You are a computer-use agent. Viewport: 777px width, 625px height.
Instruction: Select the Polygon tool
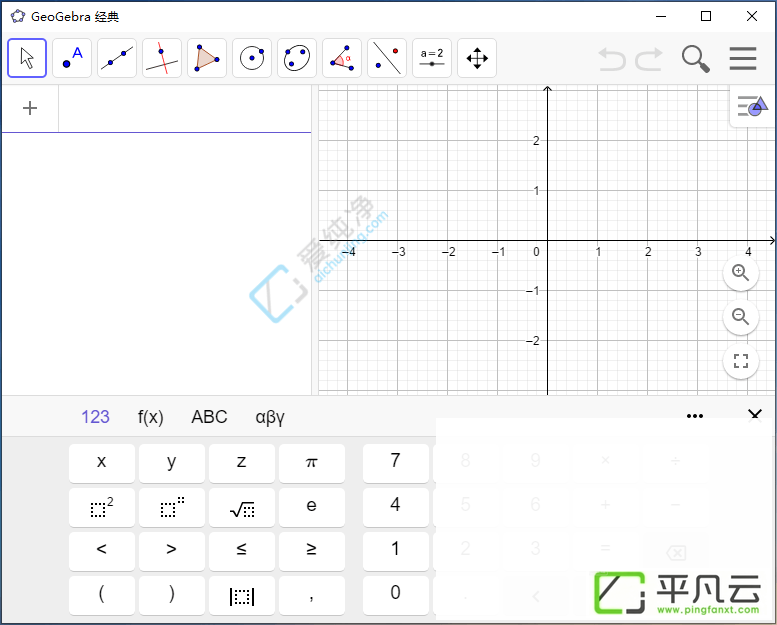[x=207, y=58]
